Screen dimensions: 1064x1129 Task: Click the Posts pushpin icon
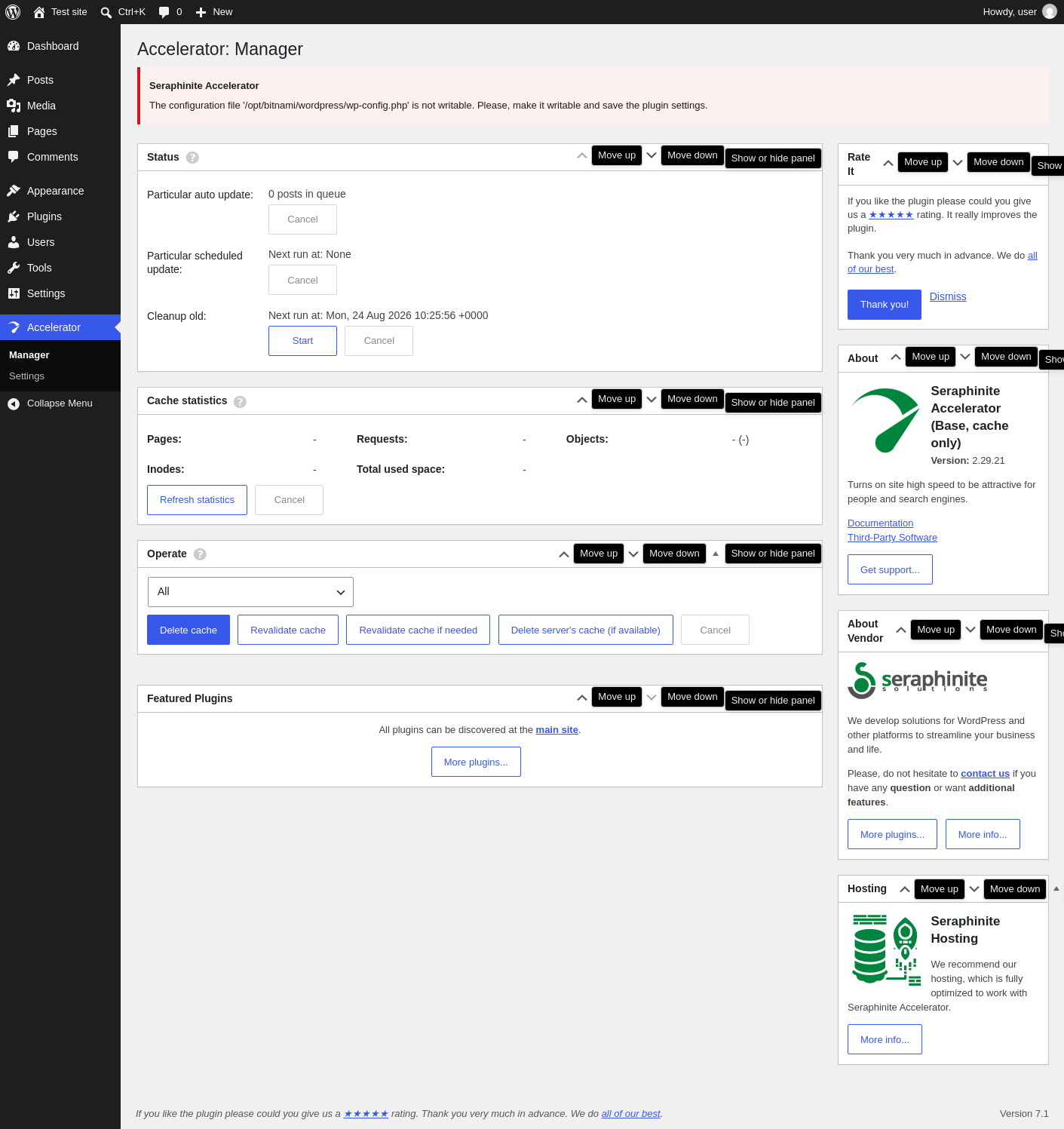coord(14,80)
